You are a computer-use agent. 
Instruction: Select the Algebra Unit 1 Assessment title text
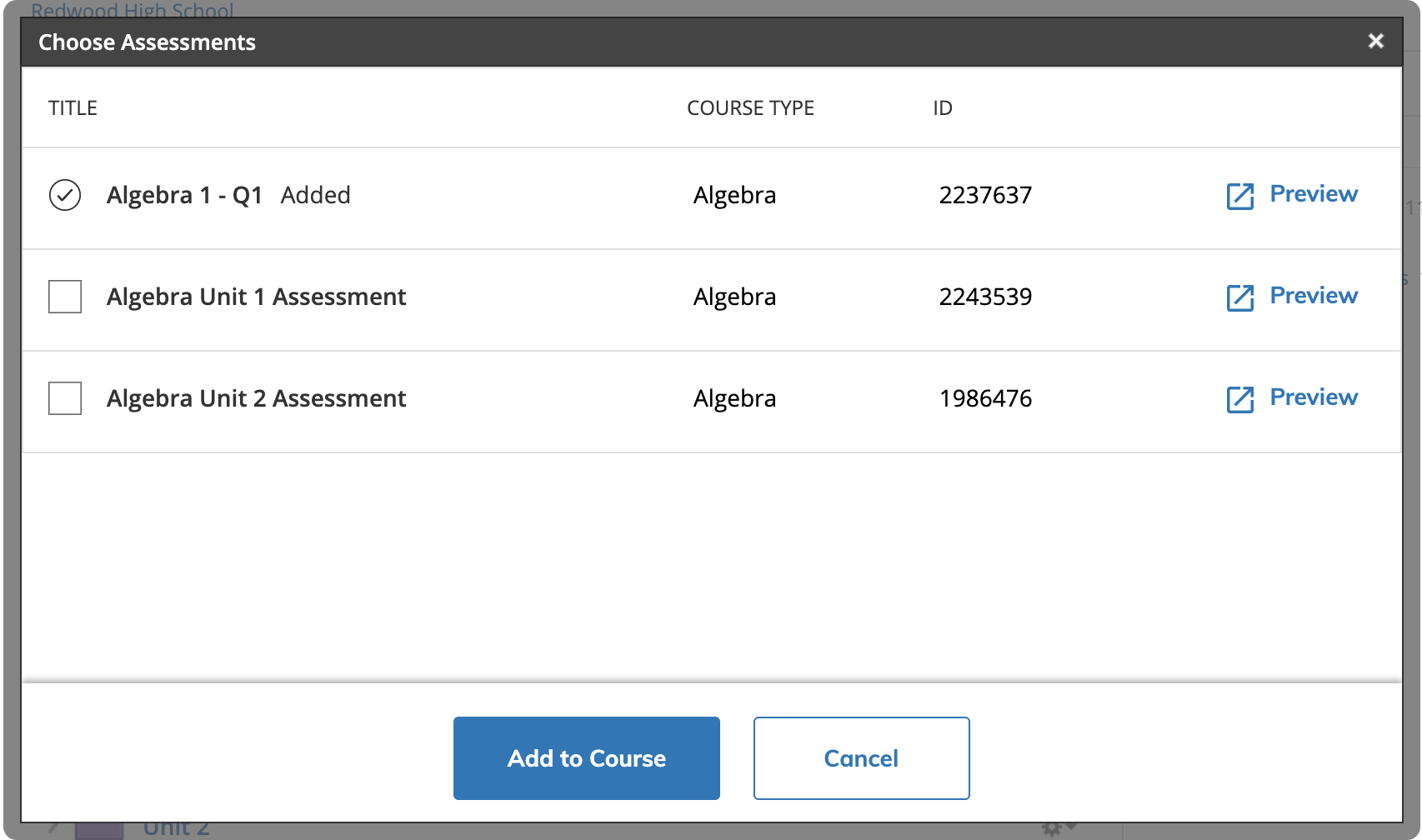click(x=256, y=297)
